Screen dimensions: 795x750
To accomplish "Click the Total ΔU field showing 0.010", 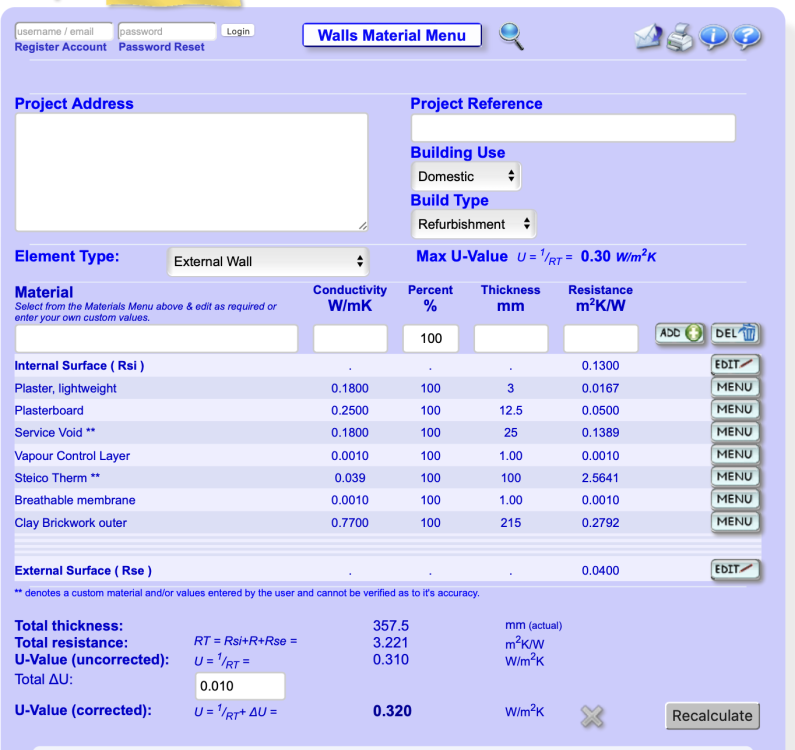I will [240, 686].
